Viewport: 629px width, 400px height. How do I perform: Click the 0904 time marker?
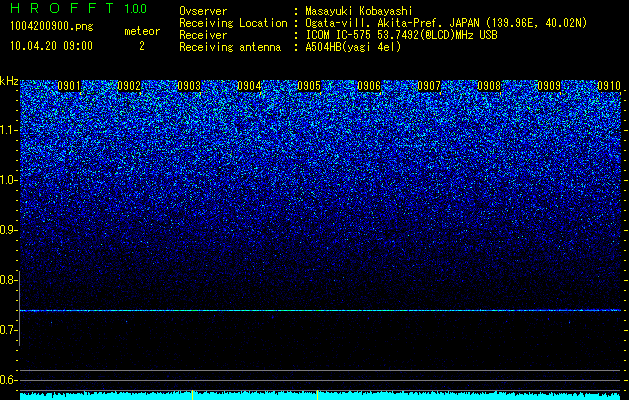(x=249, y=86)
